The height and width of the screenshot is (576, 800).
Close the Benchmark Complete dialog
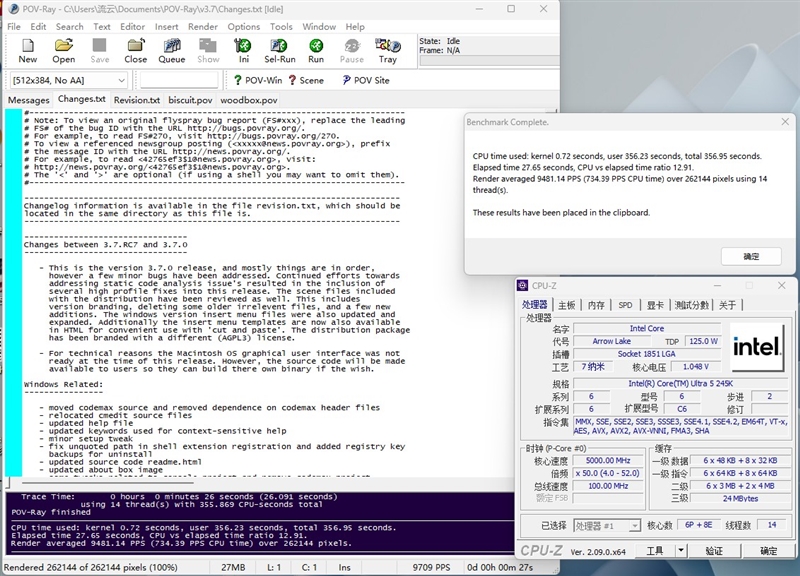tap(785, 121)
